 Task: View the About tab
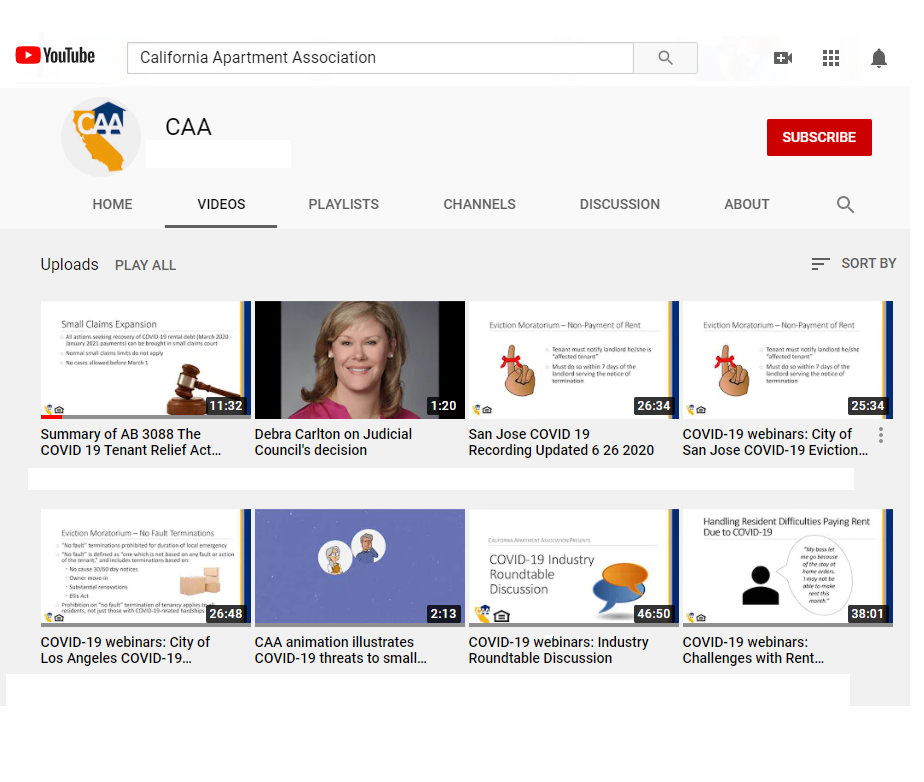pyautogui.click(x=746, y=204)
